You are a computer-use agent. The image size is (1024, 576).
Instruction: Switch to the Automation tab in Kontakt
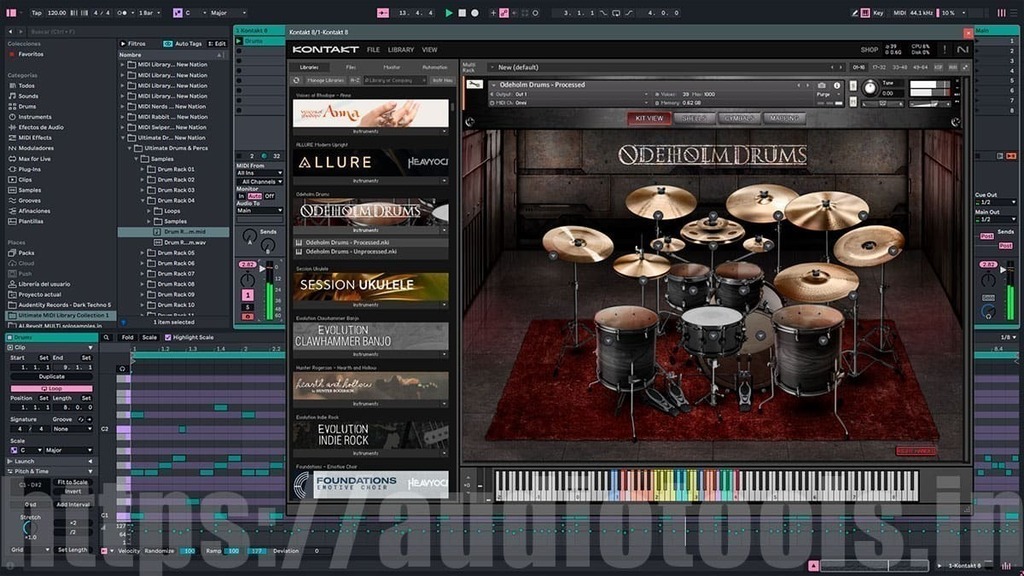pyautogui.click(x=434, y=67)
